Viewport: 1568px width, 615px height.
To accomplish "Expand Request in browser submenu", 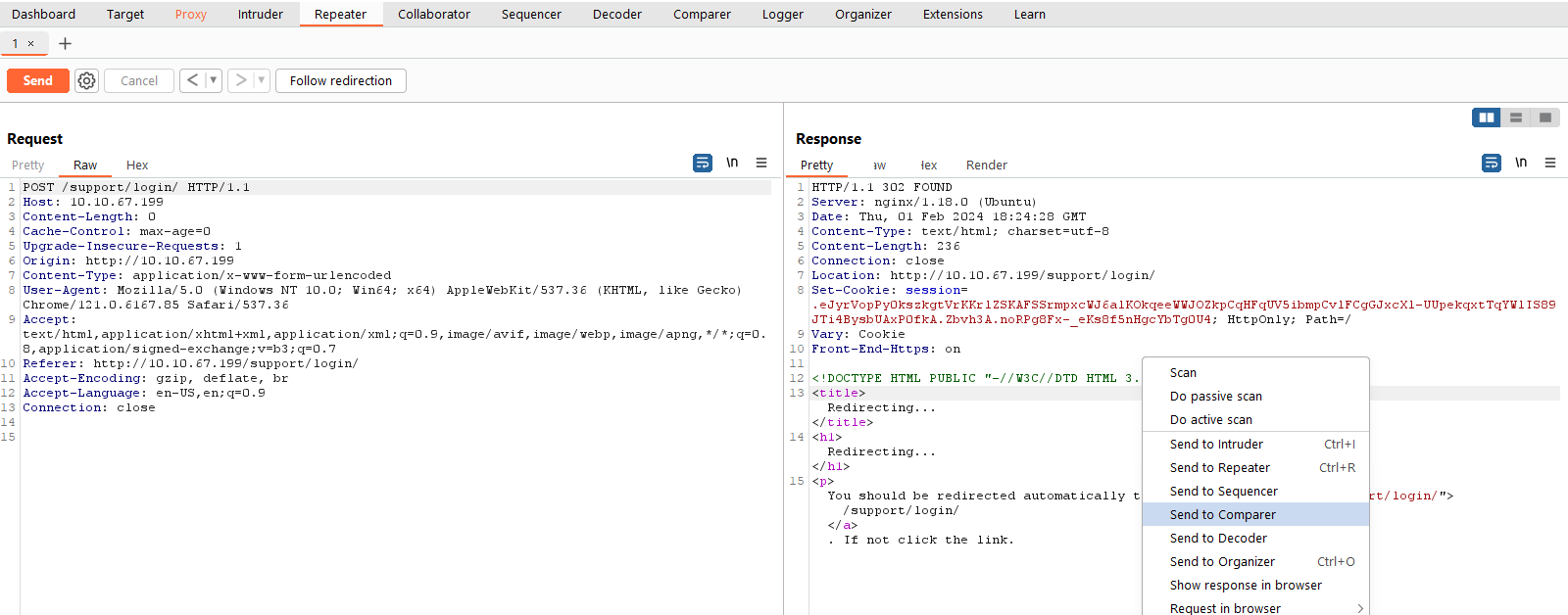I will coord(1255,608).
